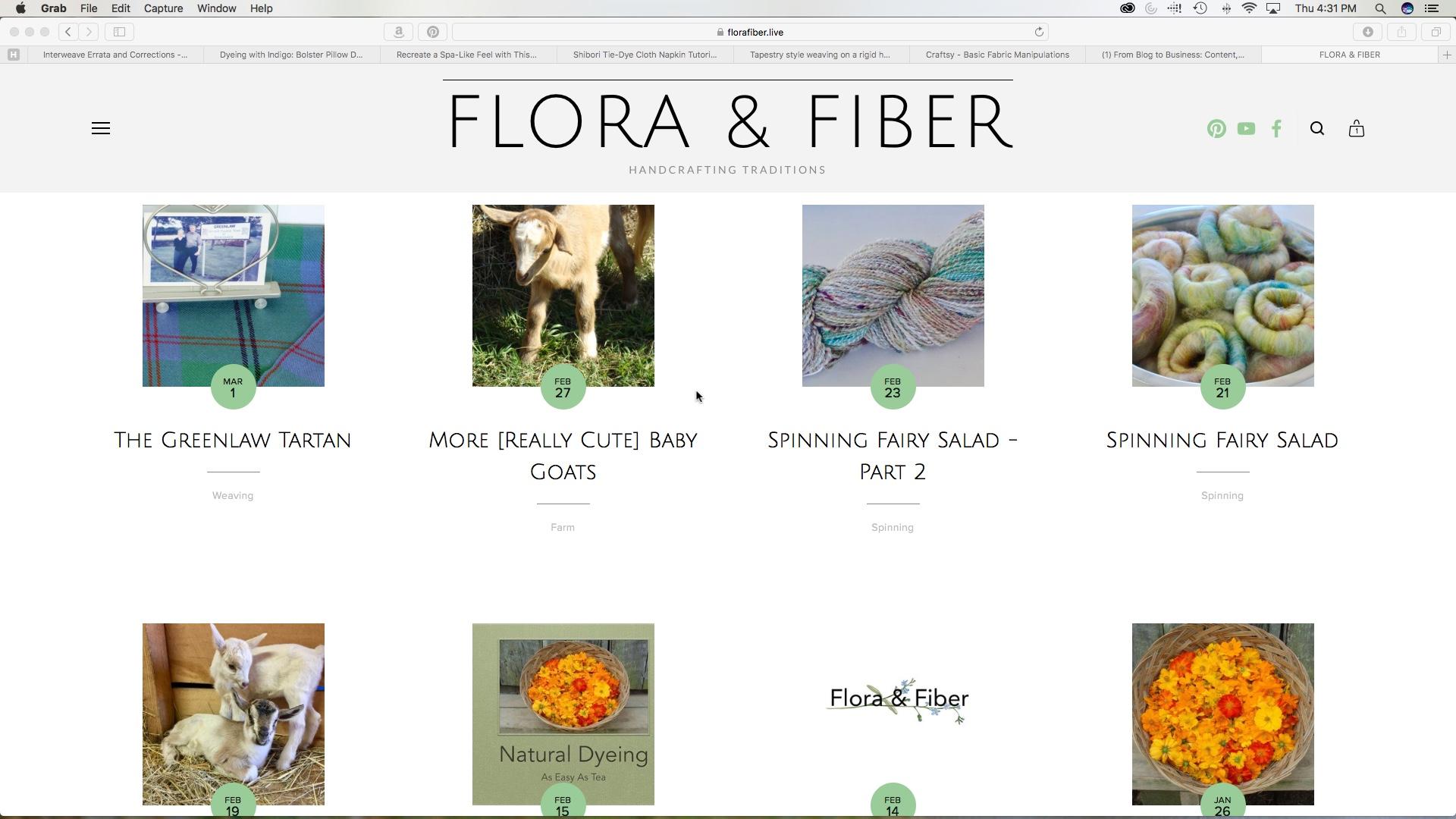Open the Facebook page icon
This screenshot has width=1456, height=819.
pos(1277,129)
